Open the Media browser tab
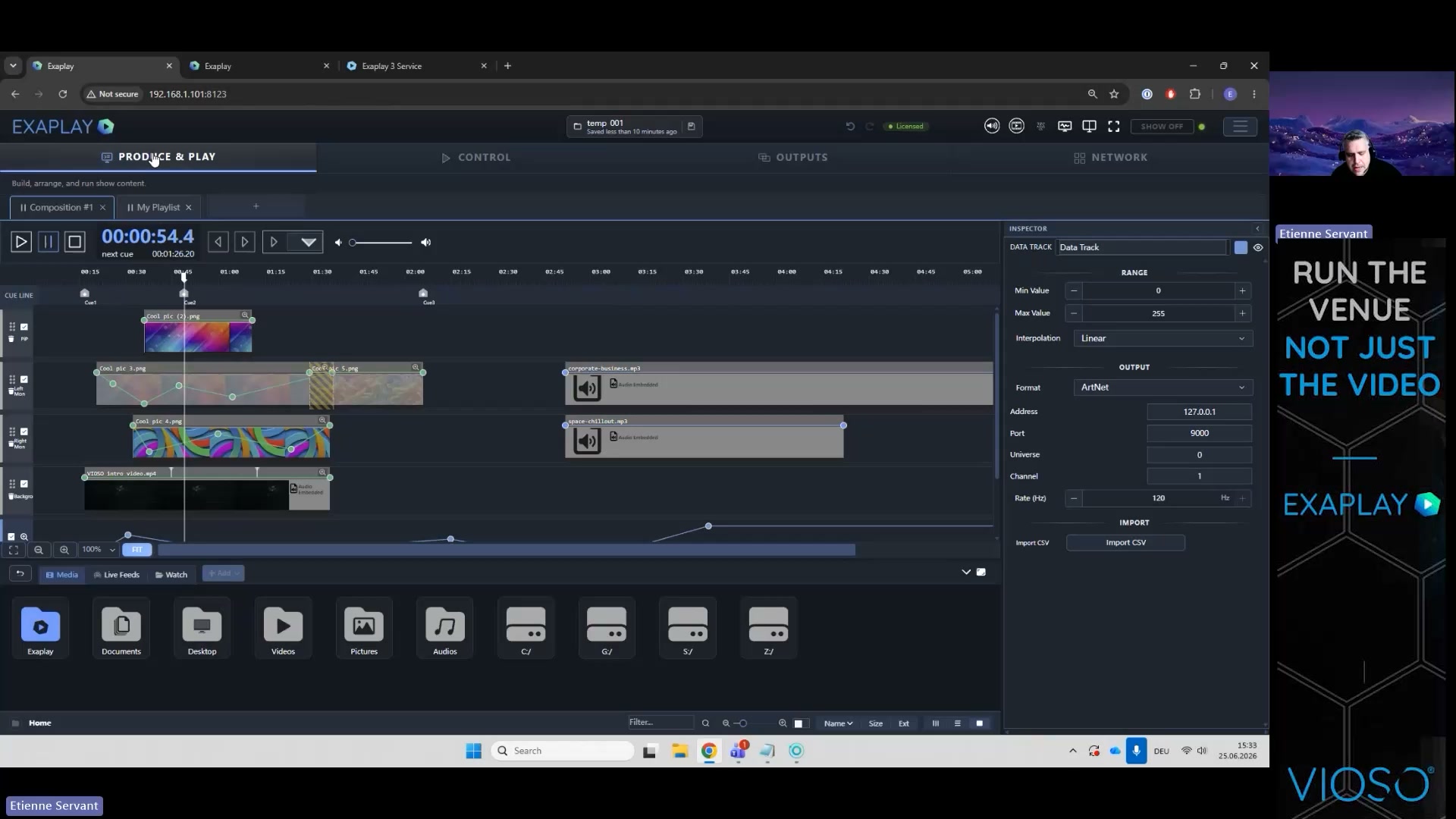This screenshot has height=819, width=1456. 61,575
